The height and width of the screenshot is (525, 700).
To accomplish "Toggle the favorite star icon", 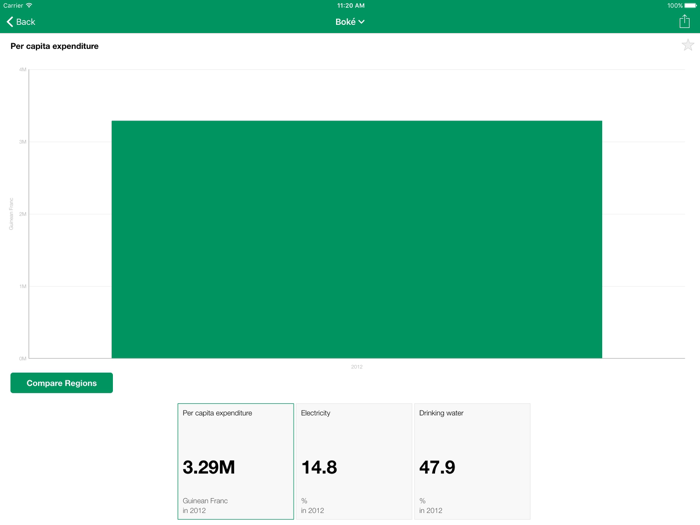I will click(x=688, y=45).
